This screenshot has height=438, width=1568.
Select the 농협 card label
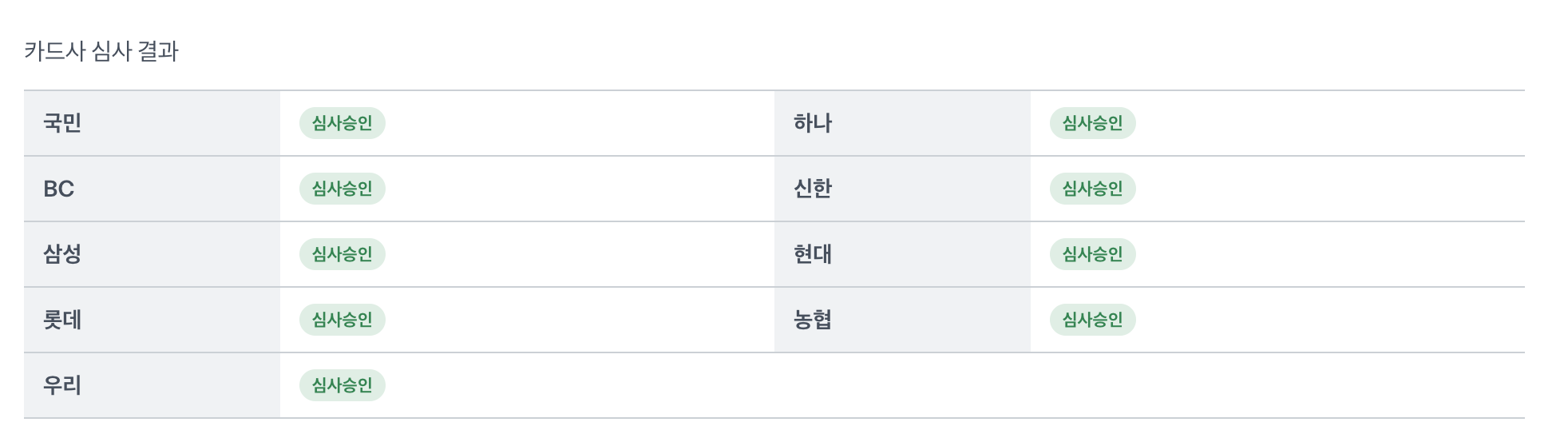click(813, 320)
